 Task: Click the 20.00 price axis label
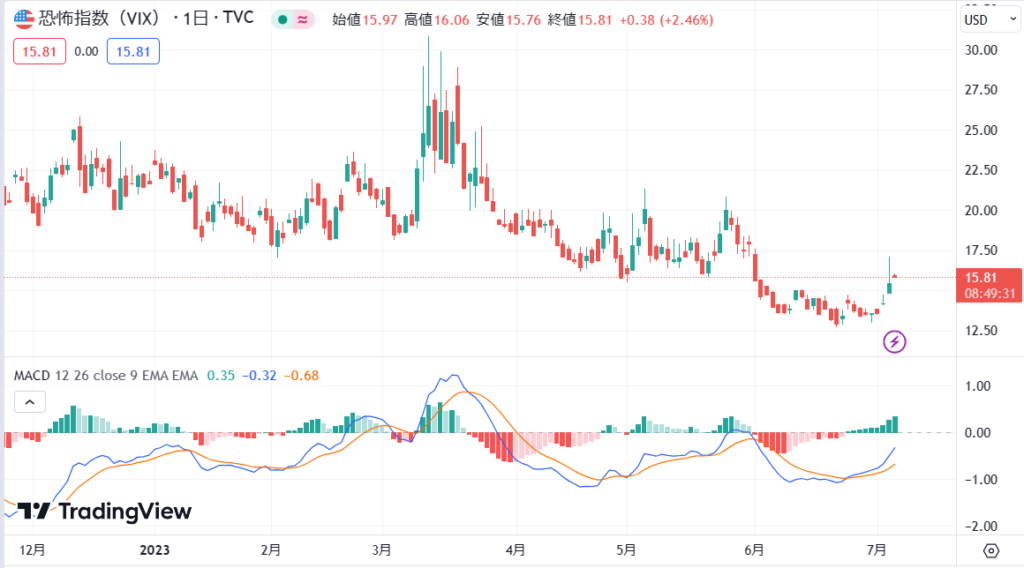pos(981,210)
